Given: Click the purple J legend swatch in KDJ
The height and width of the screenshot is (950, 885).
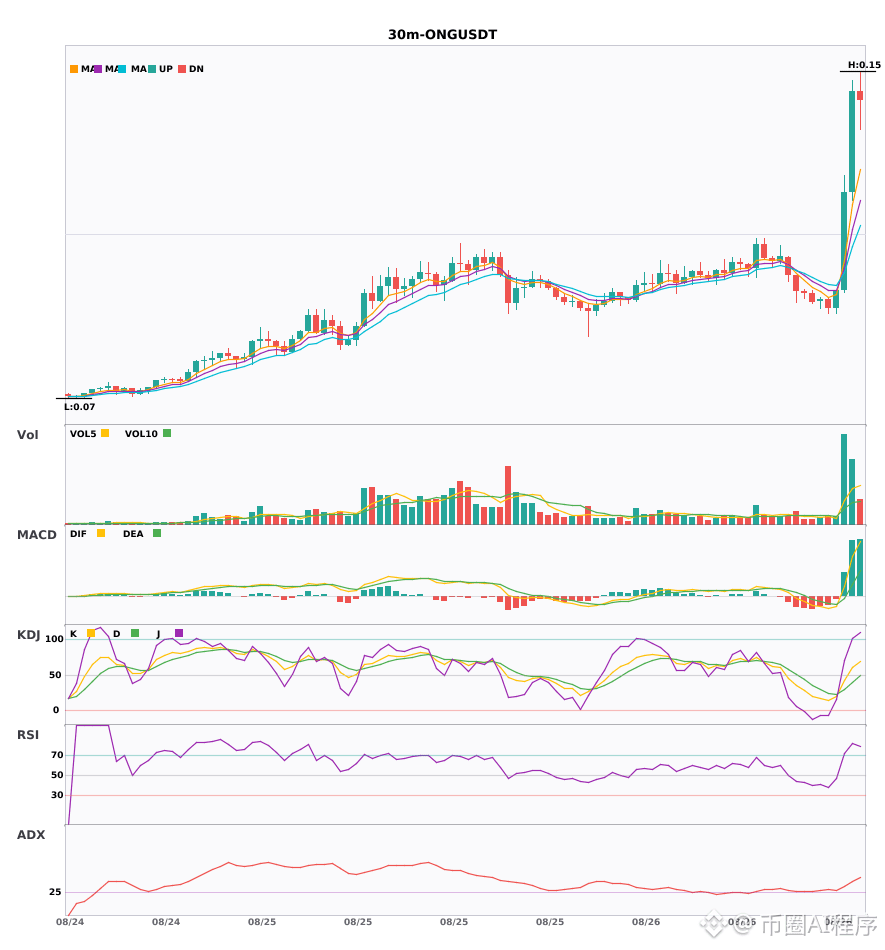Looking at the screenshot, I should pos(179,633).
